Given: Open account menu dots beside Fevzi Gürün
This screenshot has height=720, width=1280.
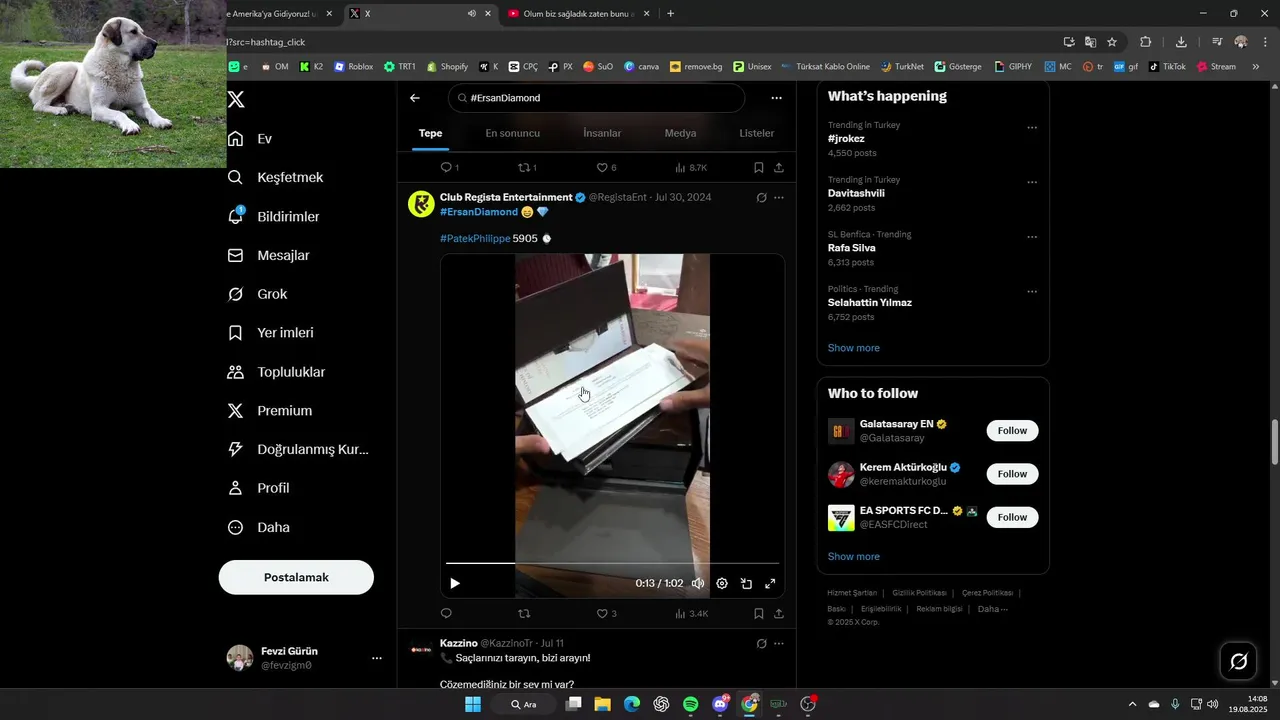Looking at the screenshot, I should coord(377,658).
